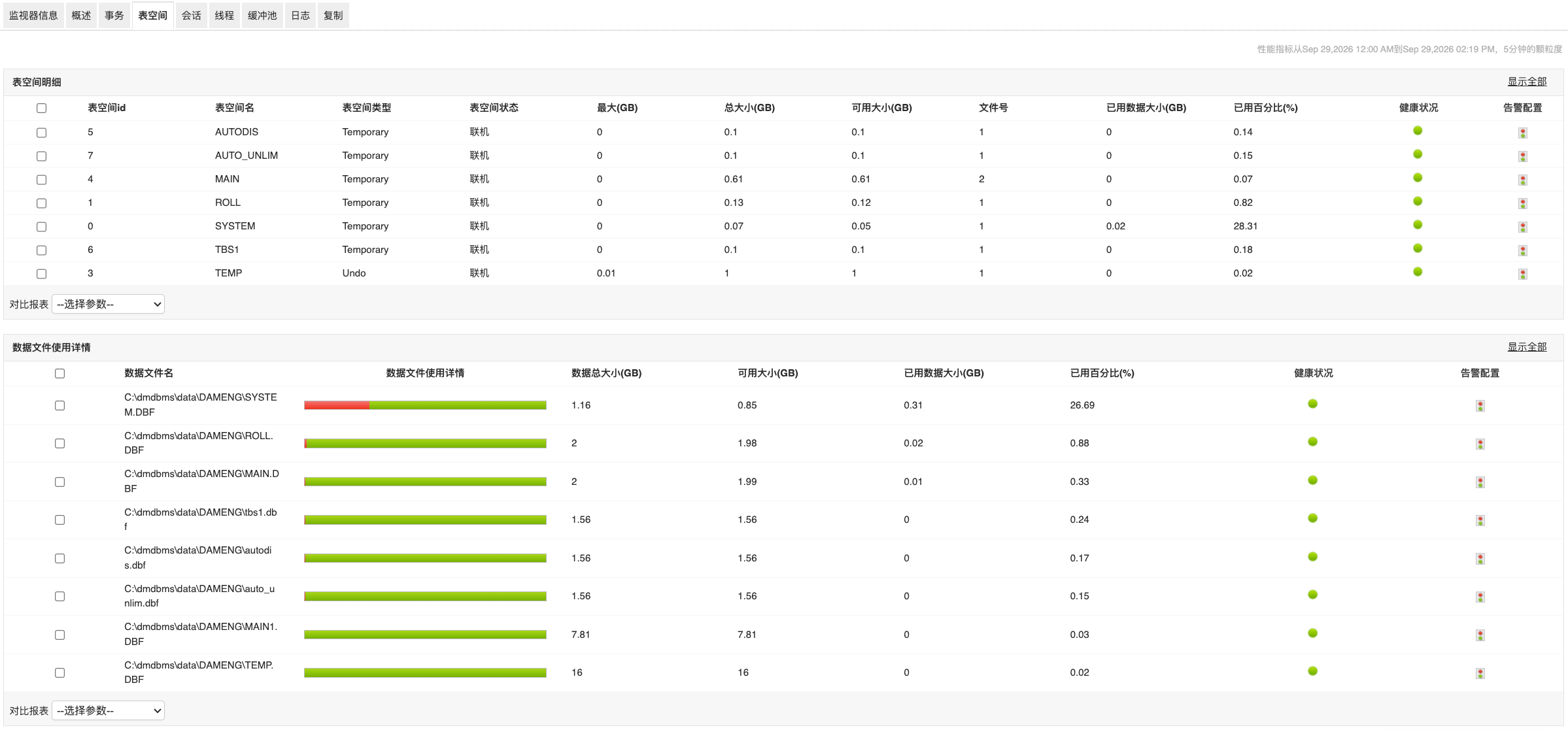Open alarm config icon for SYSTEM tablespace row

point(1522,227)
